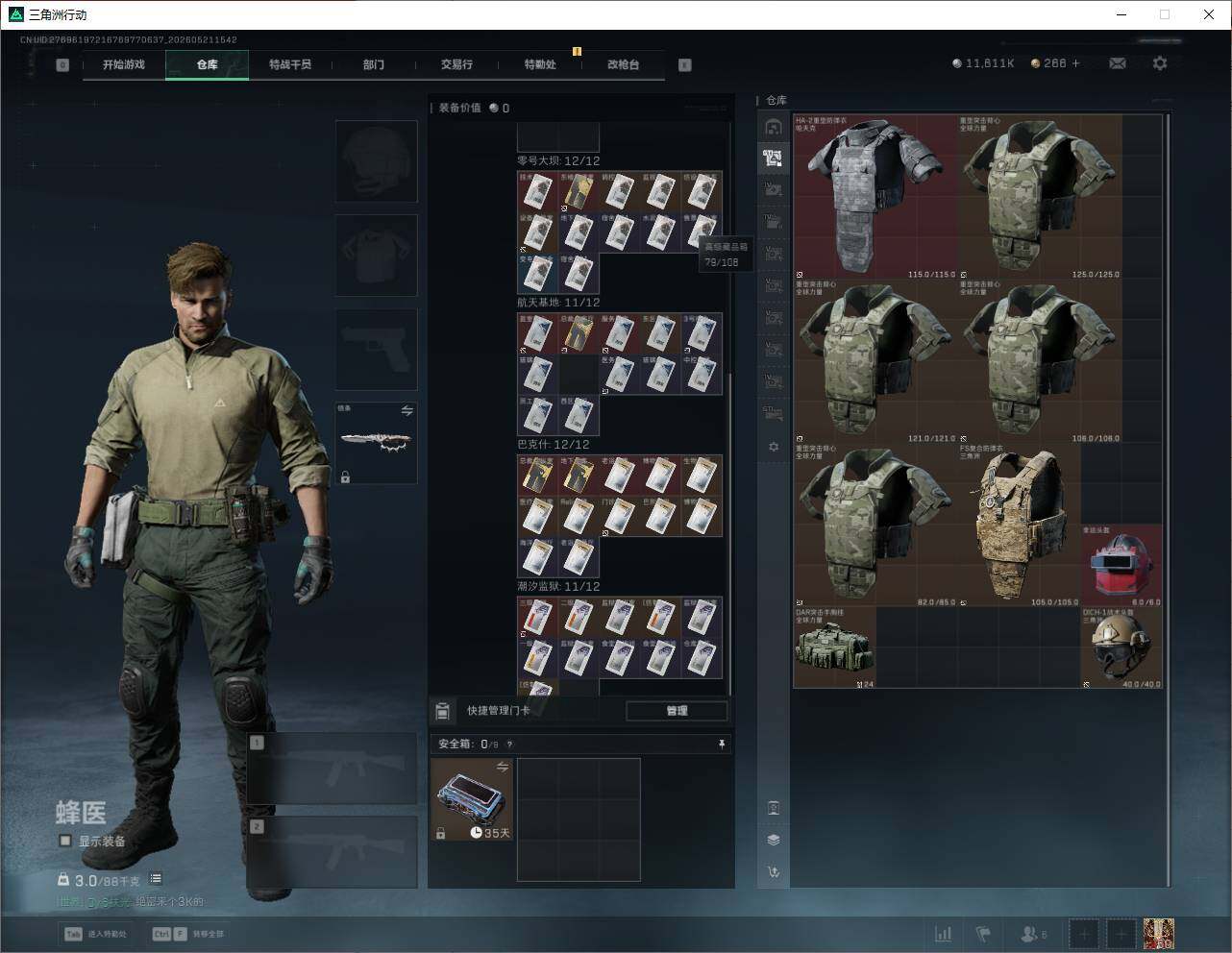This screenshot has width=1232, height=953.
Task: Open the mail inbox envelope icon
Action: 1118,63
